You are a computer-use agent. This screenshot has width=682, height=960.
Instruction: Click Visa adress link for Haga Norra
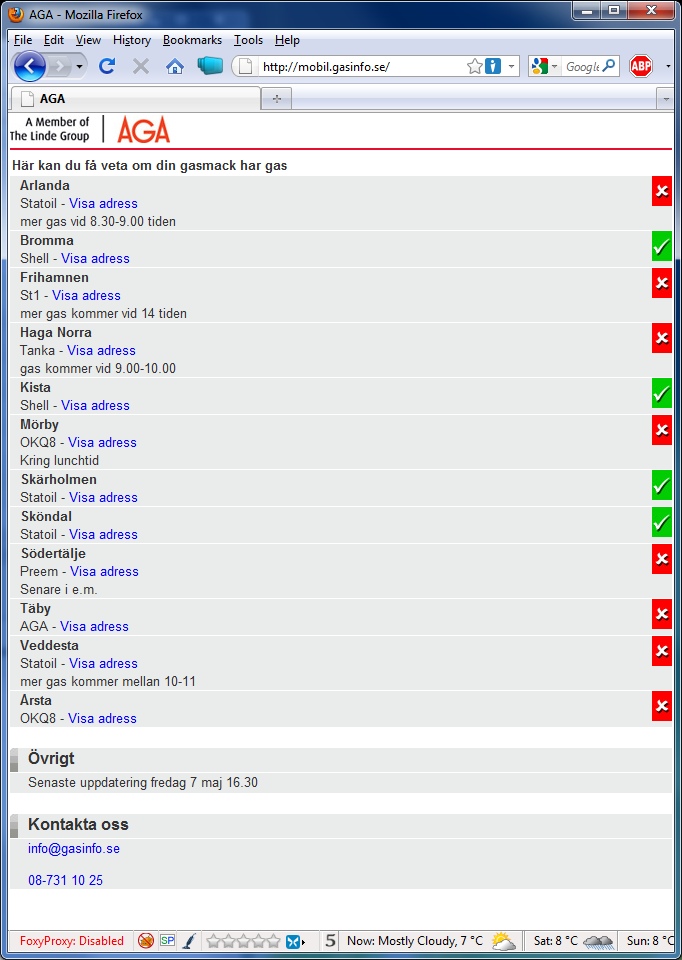(102, 350)
